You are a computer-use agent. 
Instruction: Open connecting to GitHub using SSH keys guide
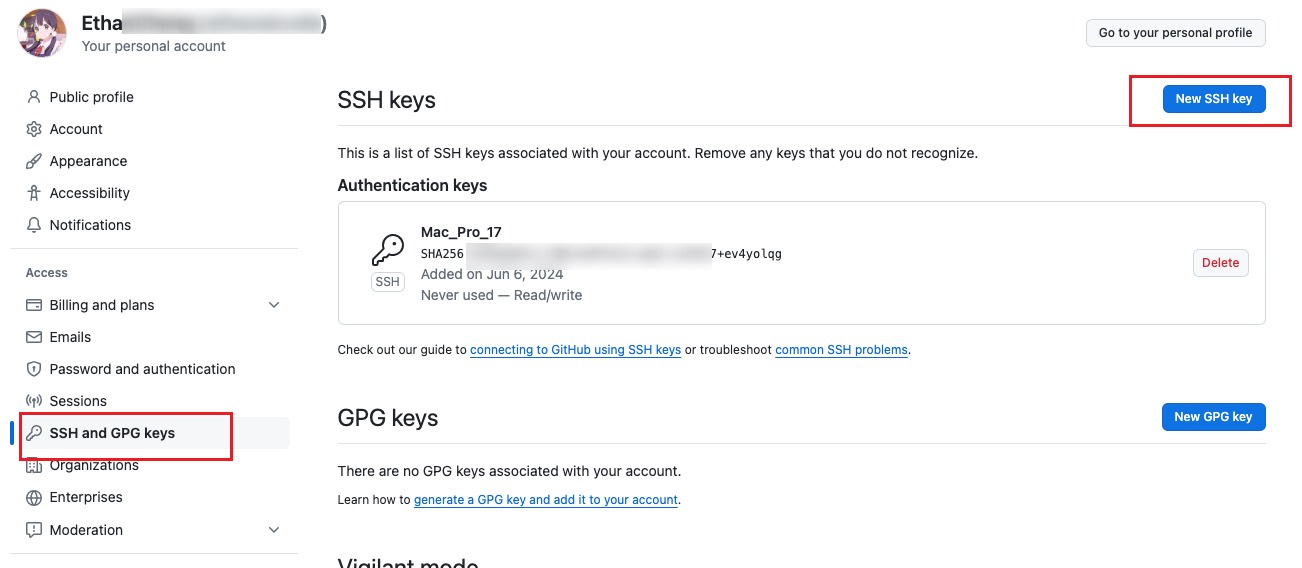click(575, 350)
